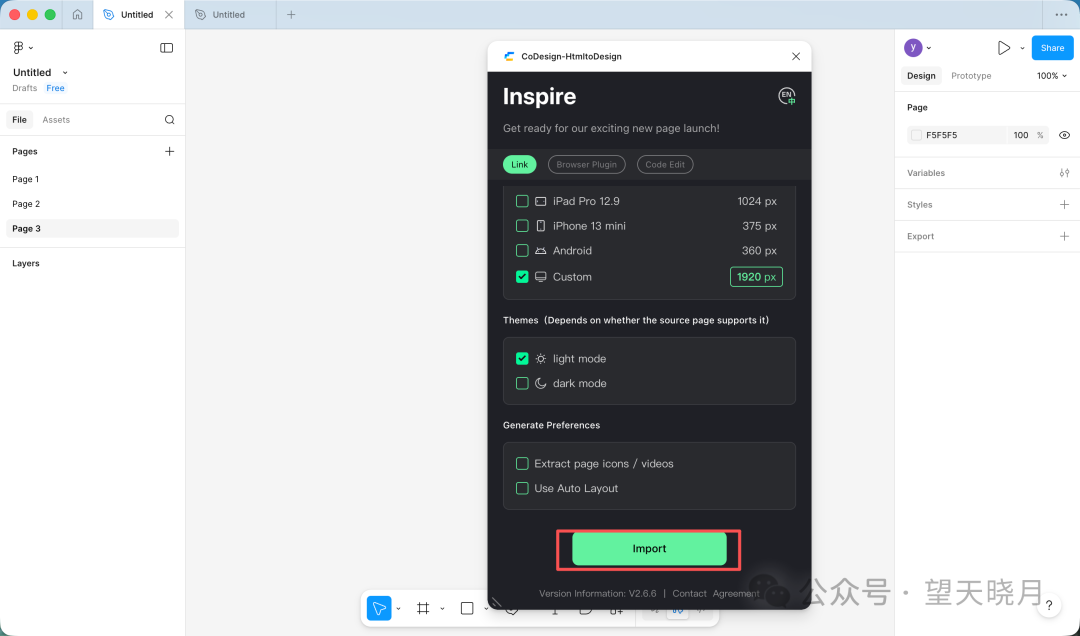
Task: Toggle the sidebar panel layout icon
Action: [167, 48]
